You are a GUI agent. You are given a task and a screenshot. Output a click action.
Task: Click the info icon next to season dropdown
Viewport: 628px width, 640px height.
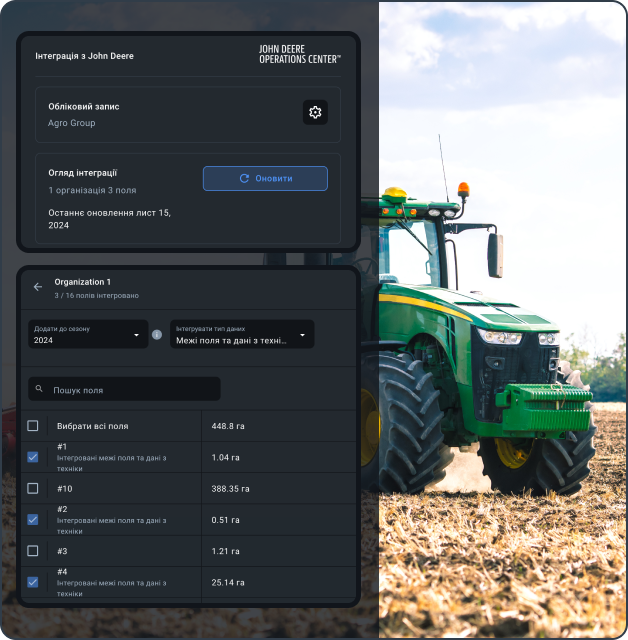point(157,335)
